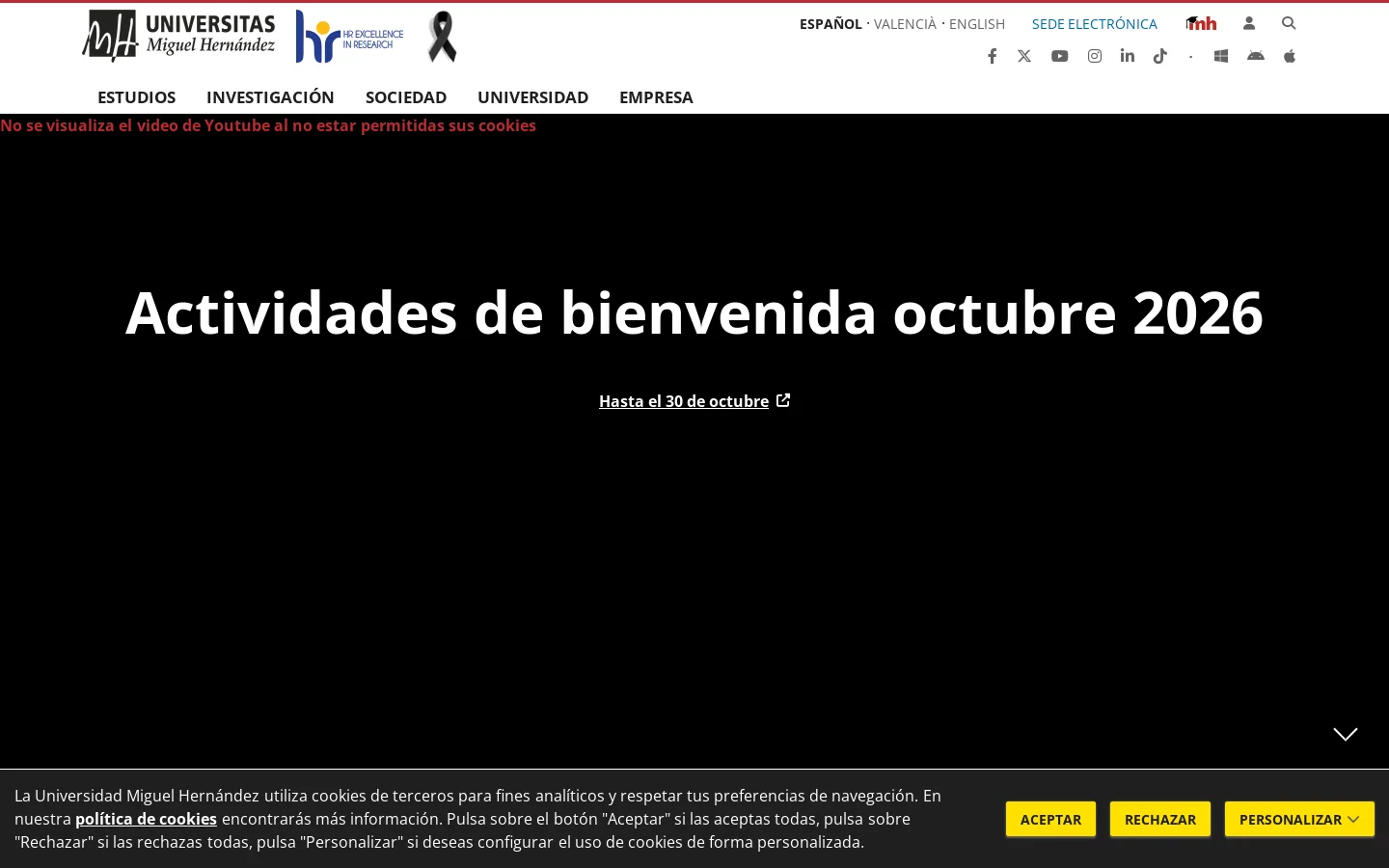The width and height of the screenshot is (1389, 868).
Task: Open the user account icon
Action: click(1249, 23)
